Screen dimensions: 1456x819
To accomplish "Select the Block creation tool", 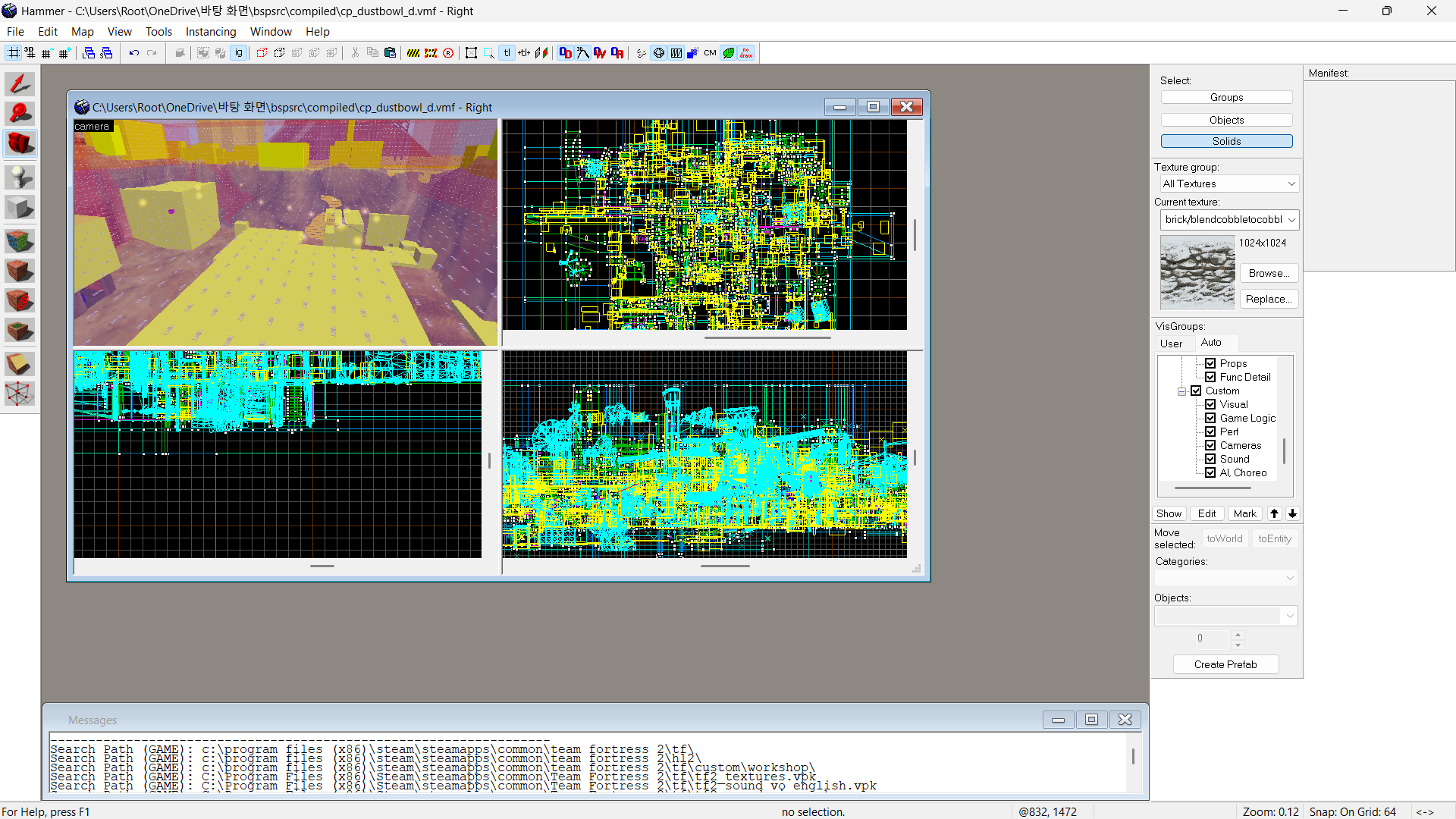I will (20, 207).
